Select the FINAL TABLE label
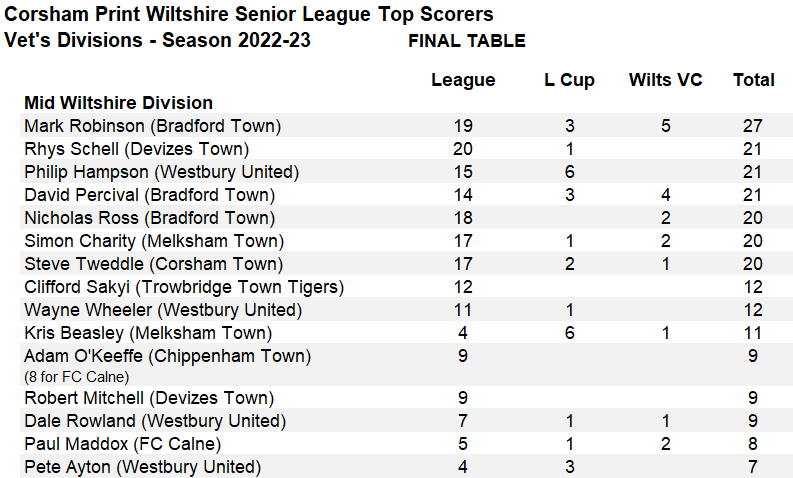The height and width of the screenshot is (478, 793). click(x=466, y=41)
